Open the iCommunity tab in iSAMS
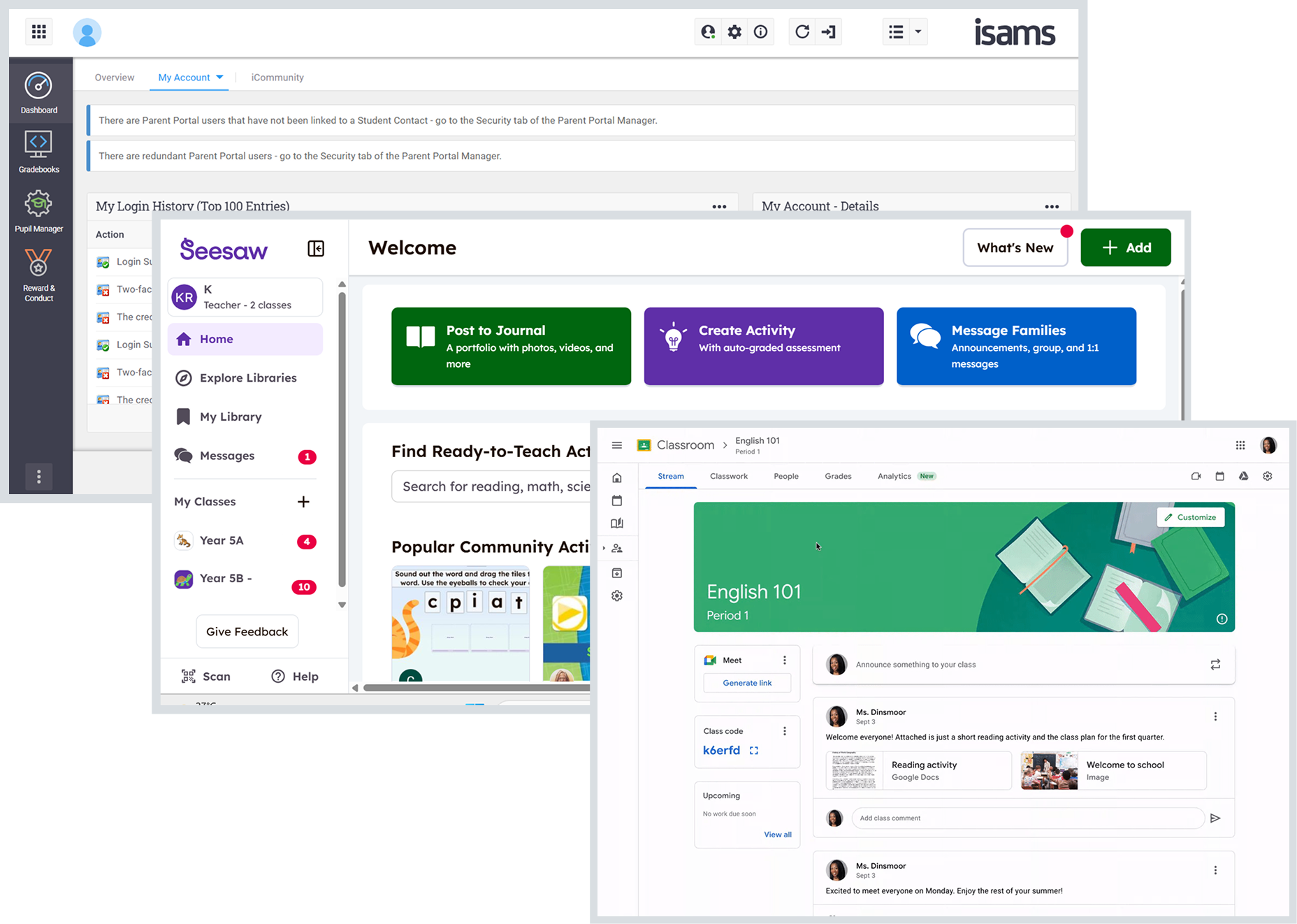 277,77
